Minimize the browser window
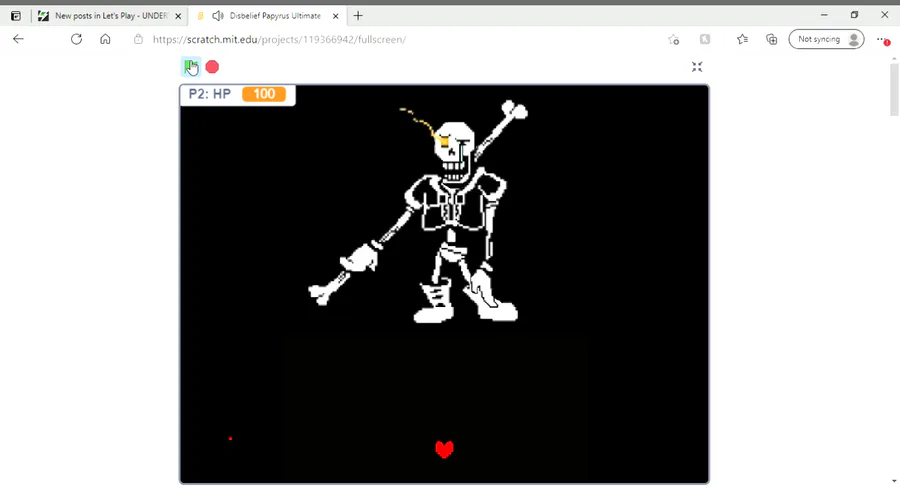 click(x=824, y=15)
